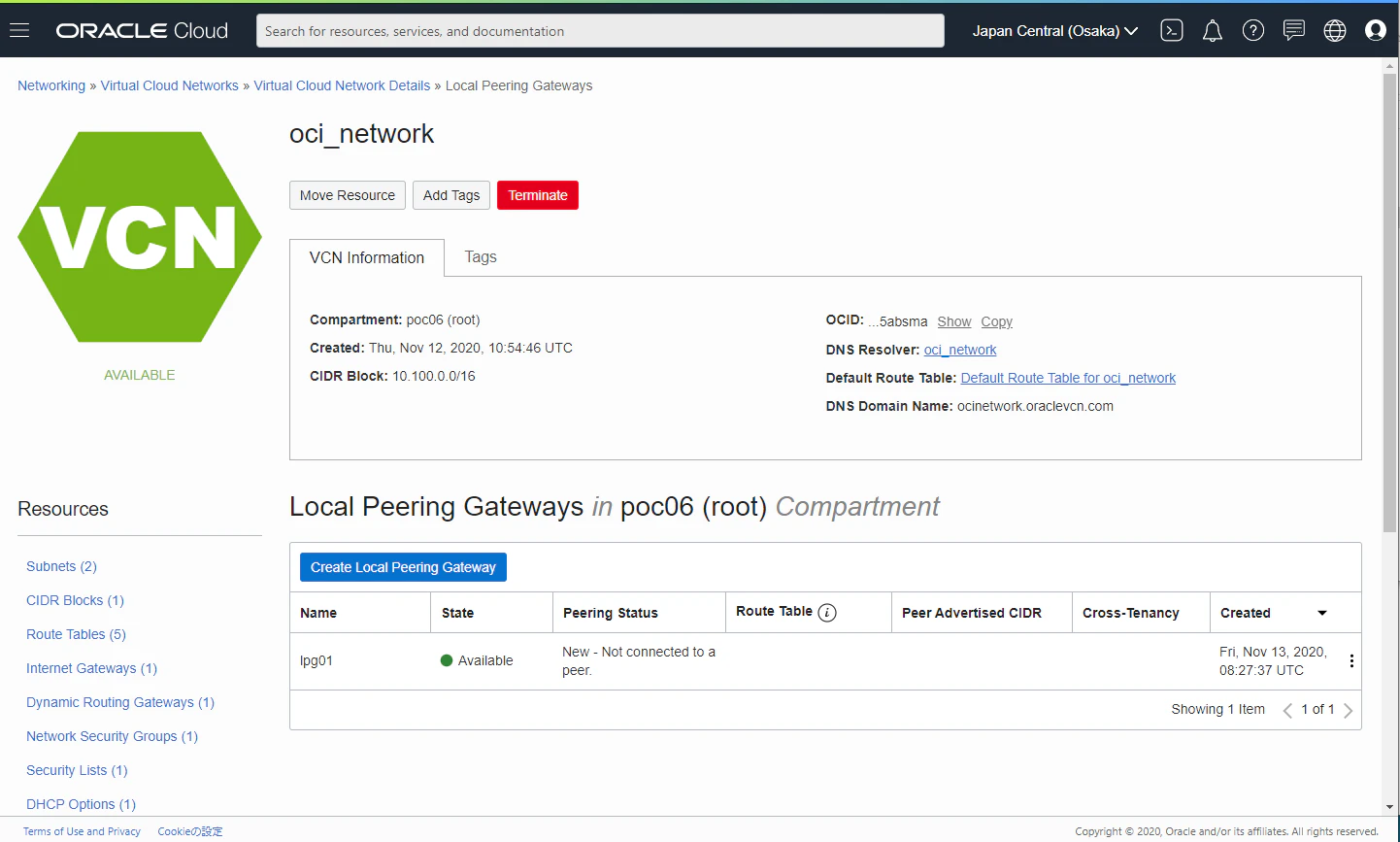Image resolution: width=1400 pixels, height=842 pixels.
Task: Copy the OCID
Action: tap(996, 321)
